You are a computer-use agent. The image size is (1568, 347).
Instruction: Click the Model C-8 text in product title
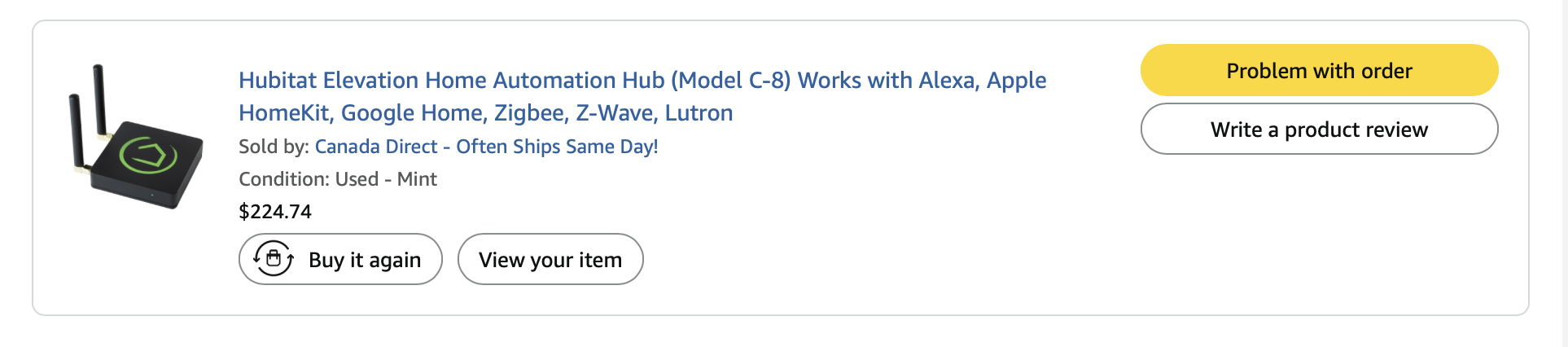[730, 80]
